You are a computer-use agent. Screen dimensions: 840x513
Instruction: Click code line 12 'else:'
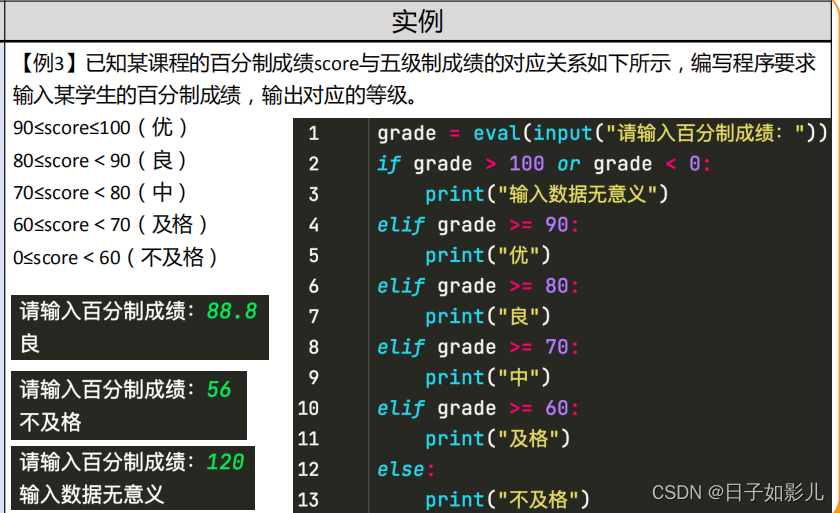(406, 470)
